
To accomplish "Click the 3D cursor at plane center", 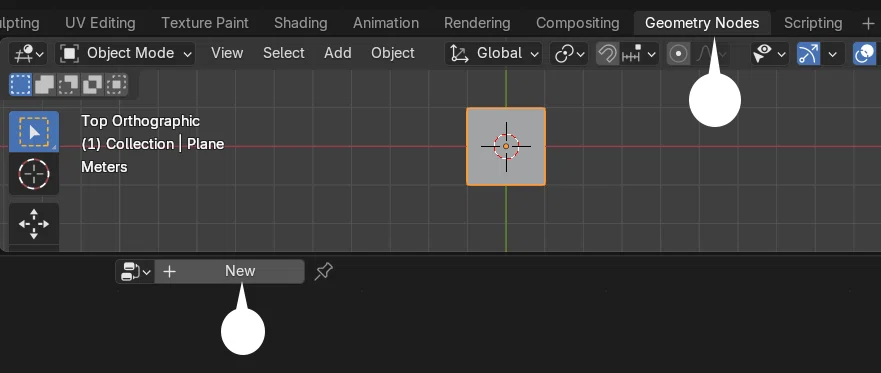I will (506, 146).
